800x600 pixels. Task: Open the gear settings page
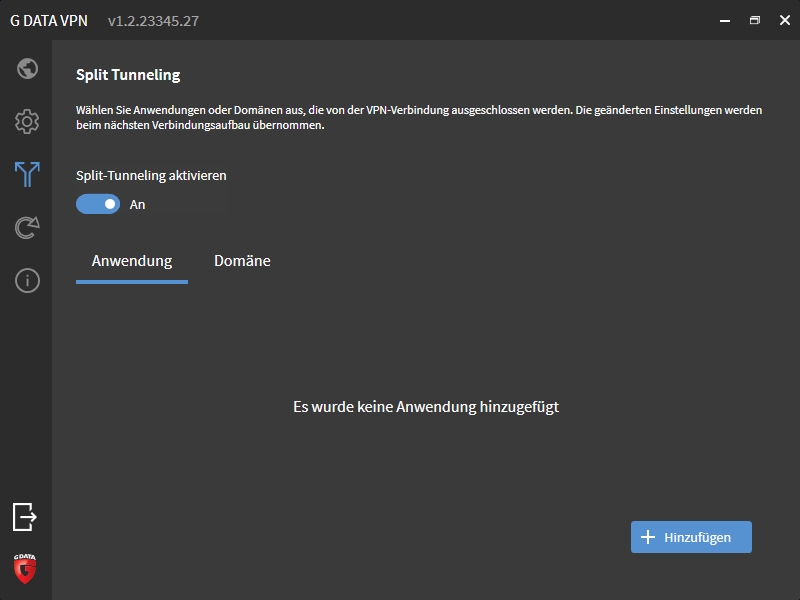27,121
